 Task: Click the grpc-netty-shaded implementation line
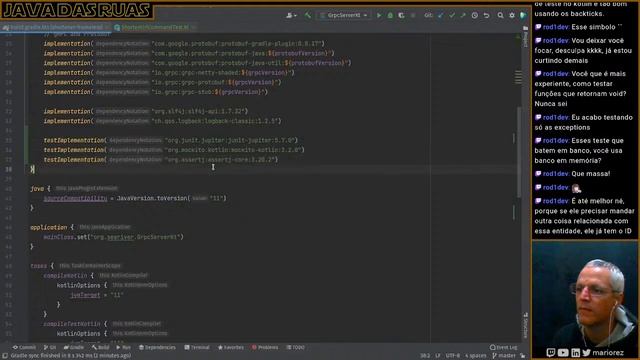169,73
